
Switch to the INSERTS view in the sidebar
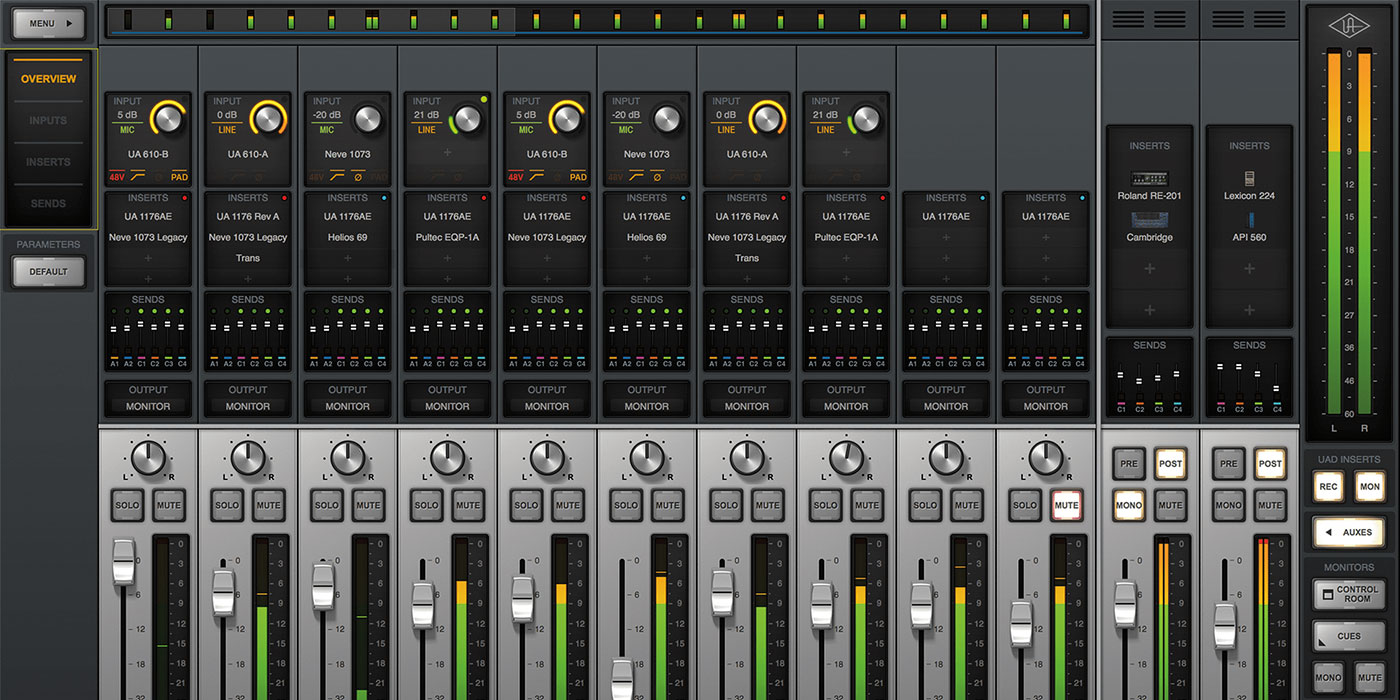(49, 162)
